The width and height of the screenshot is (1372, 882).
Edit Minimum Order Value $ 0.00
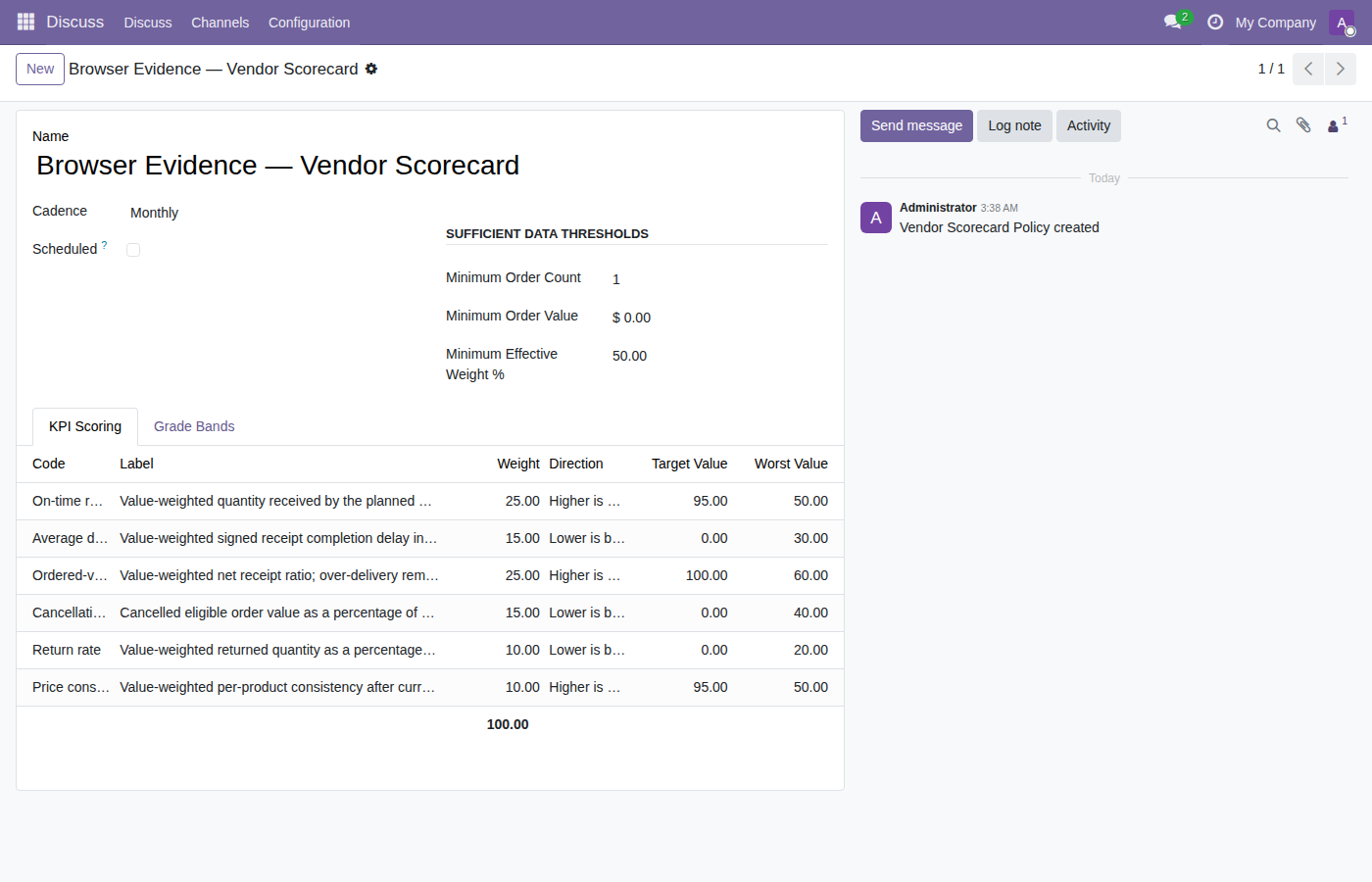pos(720,318)
